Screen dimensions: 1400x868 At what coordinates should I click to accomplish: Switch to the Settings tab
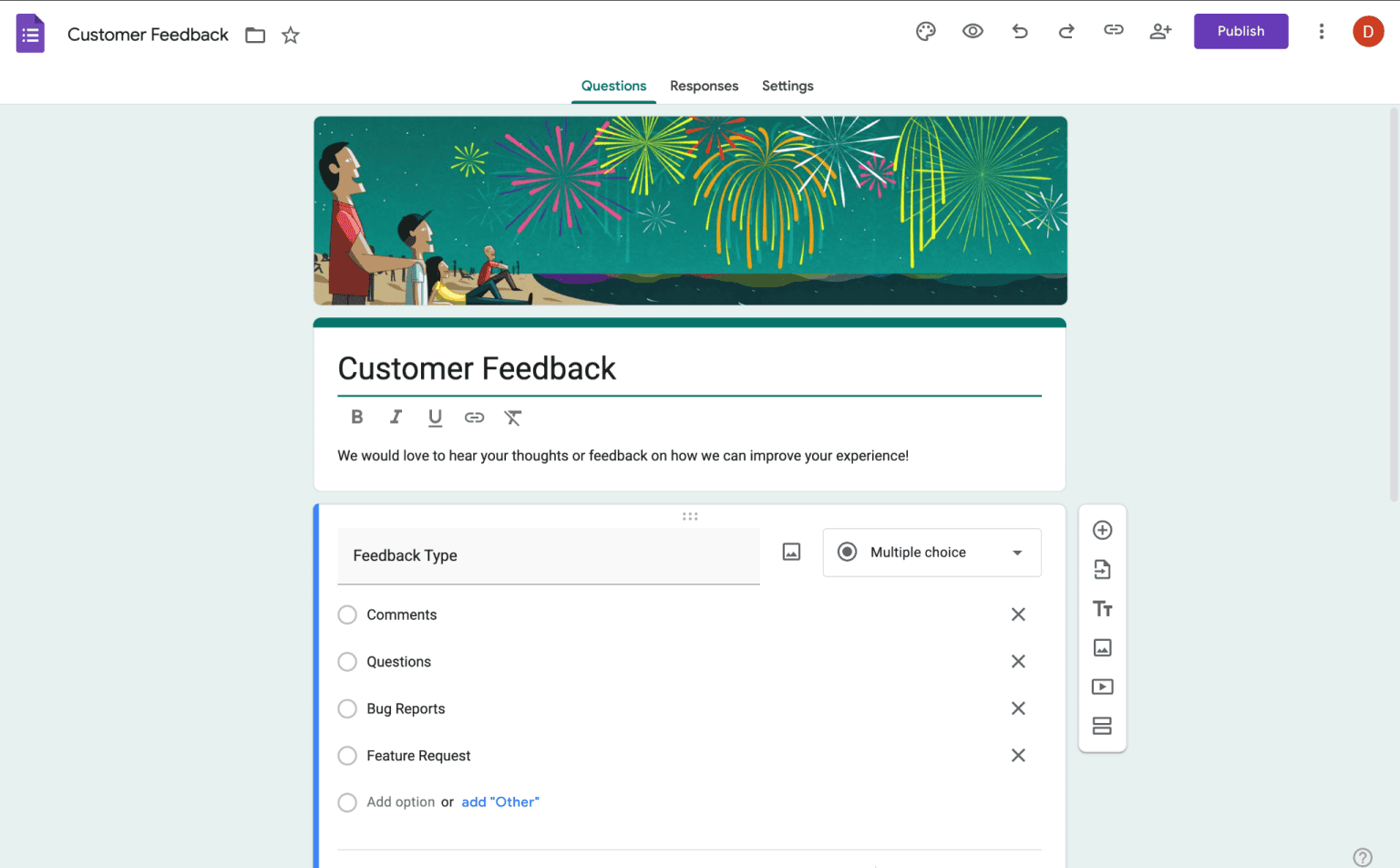click(787, 86)
